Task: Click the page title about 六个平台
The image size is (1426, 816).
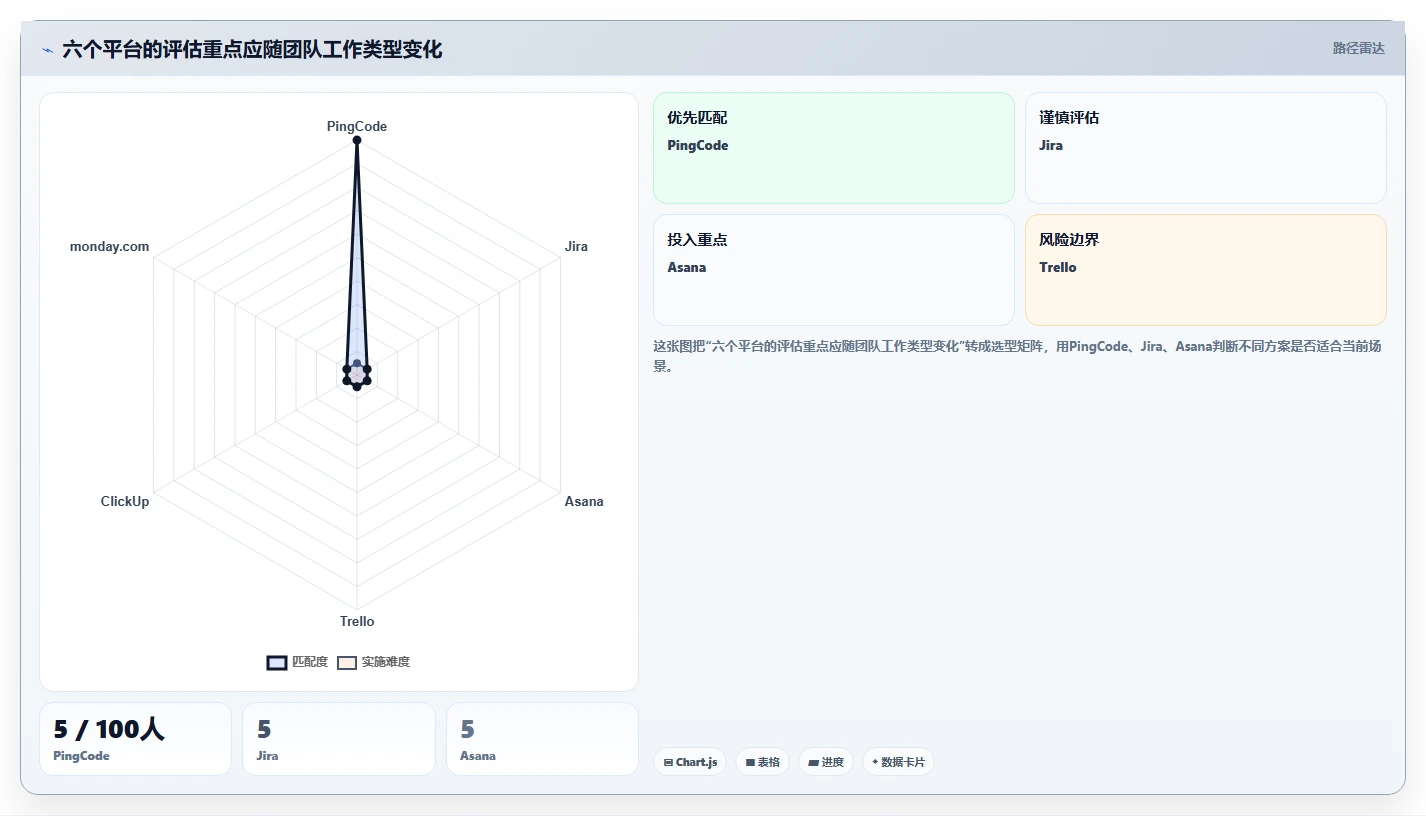Action: coord(252,49)
